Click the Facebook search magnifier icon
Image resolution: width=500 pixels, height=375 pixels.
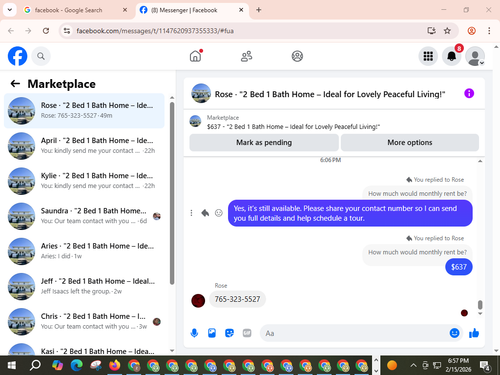(41, 56)
